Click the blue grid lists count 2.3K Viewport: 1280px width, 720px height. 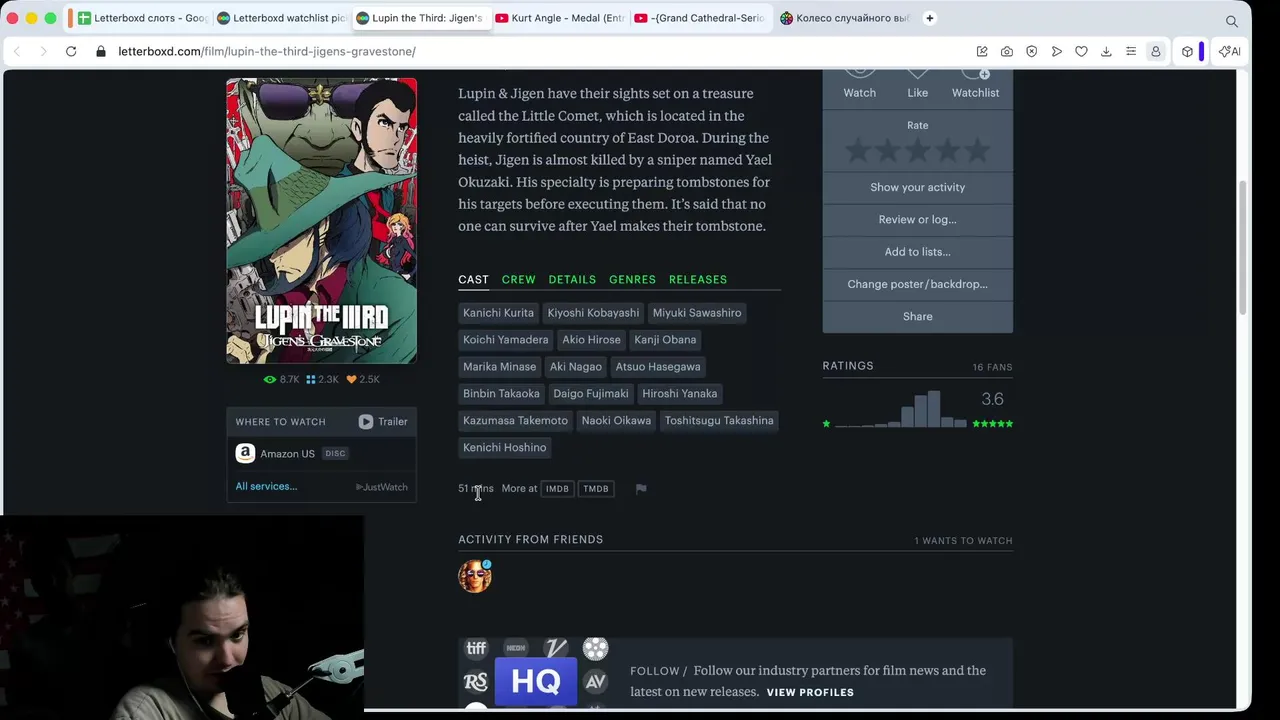[x=322, y=379]
